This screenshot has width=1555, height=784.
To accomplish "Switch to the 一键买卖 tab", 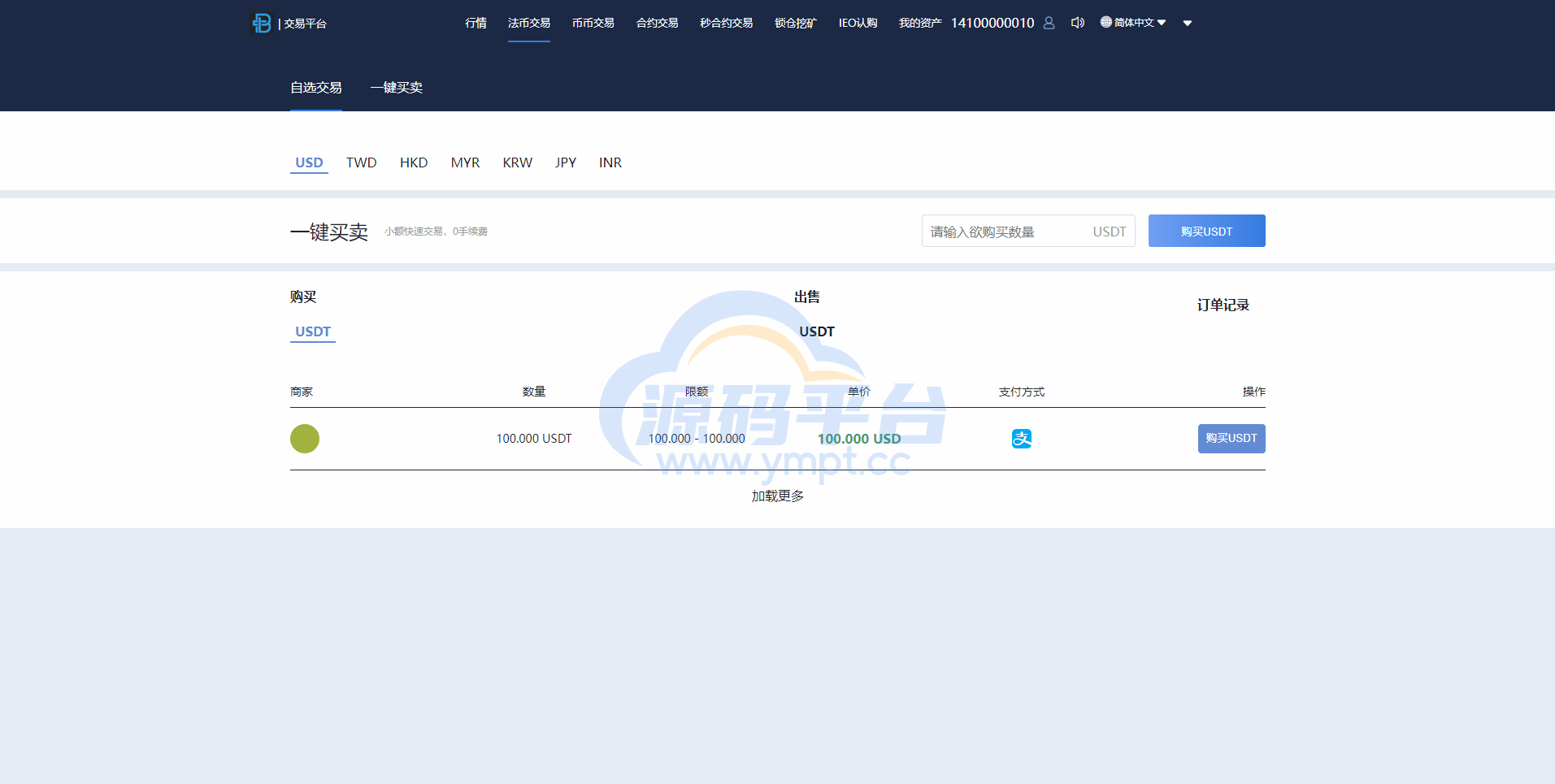I will (397, 88).
